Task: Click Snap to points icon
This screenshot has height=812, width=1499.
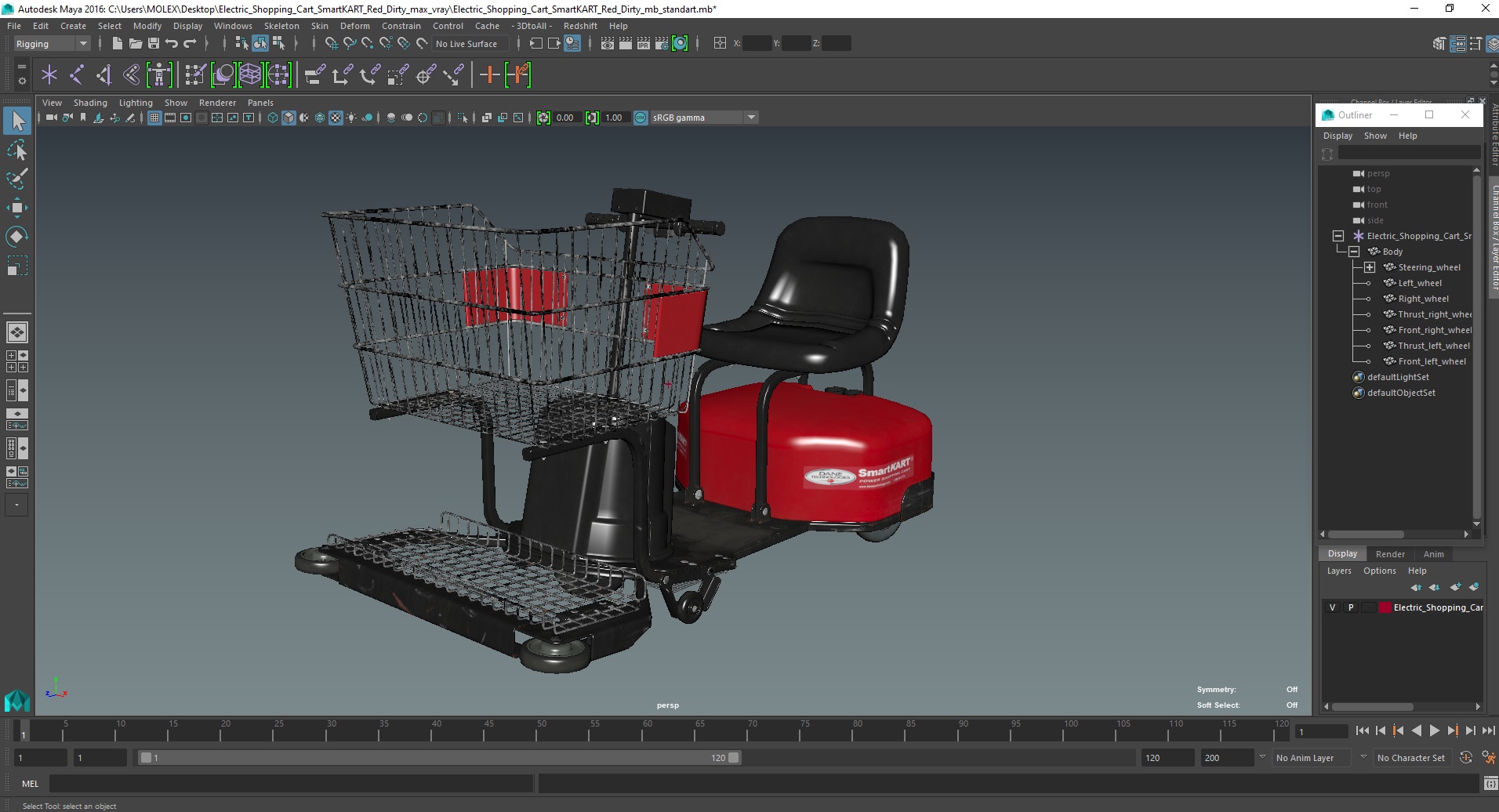Action: (367, 44)
